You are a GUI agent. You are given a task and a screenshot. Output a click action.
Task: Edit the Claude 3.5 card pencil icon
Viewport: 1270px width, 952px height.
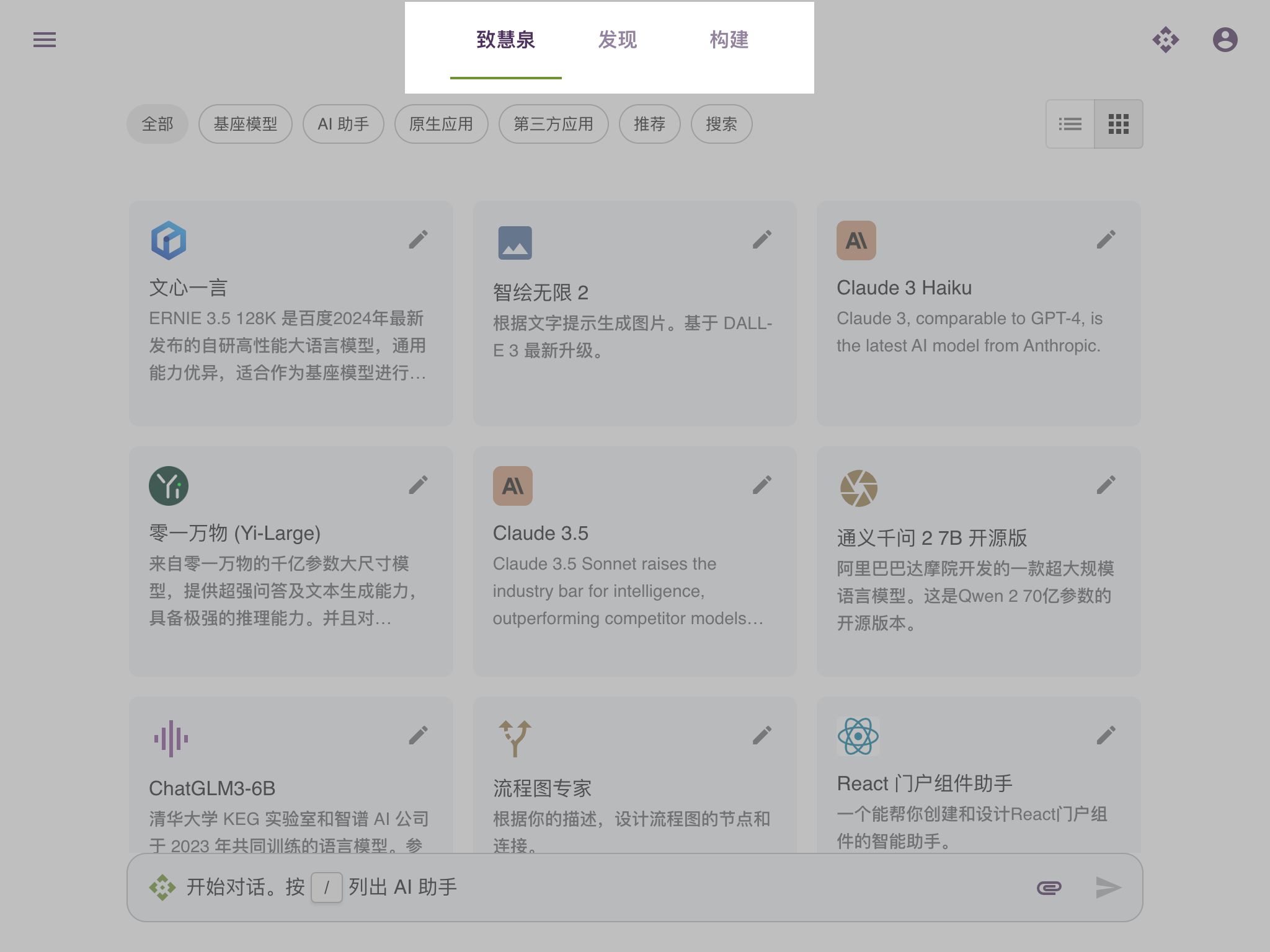tap(762, 485)
